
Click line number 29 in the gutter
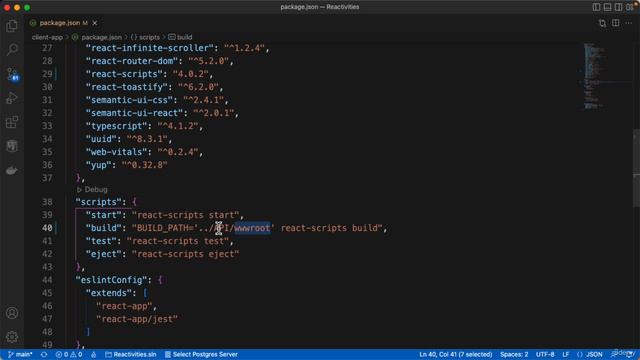point(47,74)
